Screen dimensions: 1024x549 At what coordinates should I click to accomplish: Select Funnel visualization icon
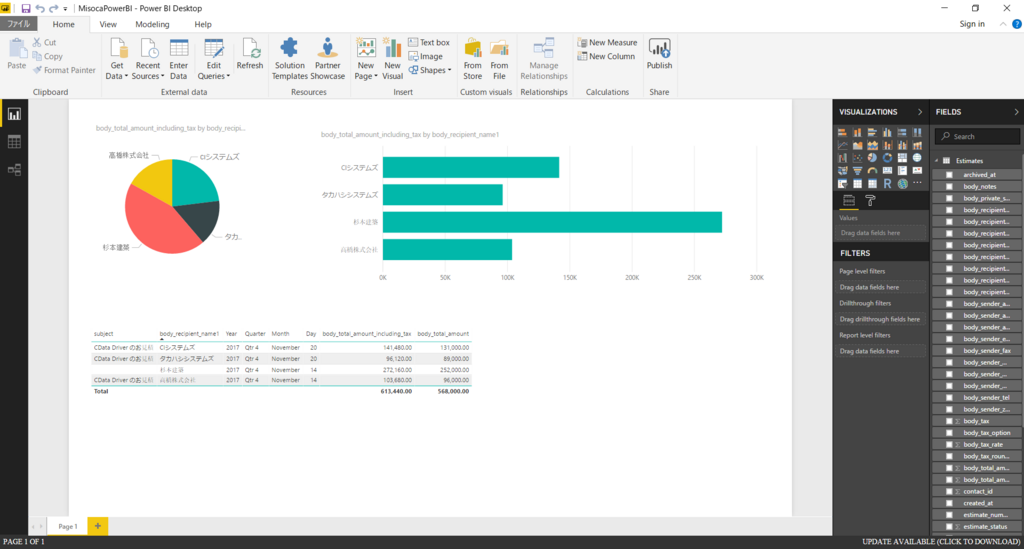[857, 170]
